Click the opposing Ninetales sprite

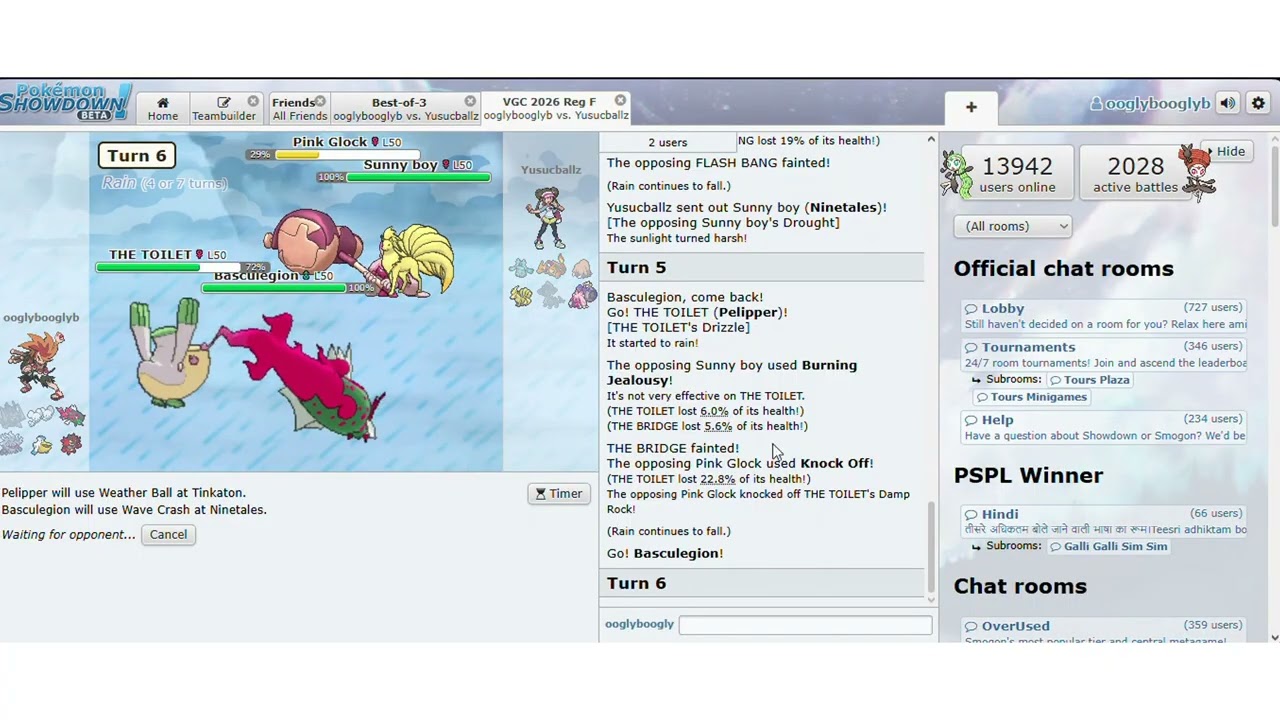tap(415, 260)
